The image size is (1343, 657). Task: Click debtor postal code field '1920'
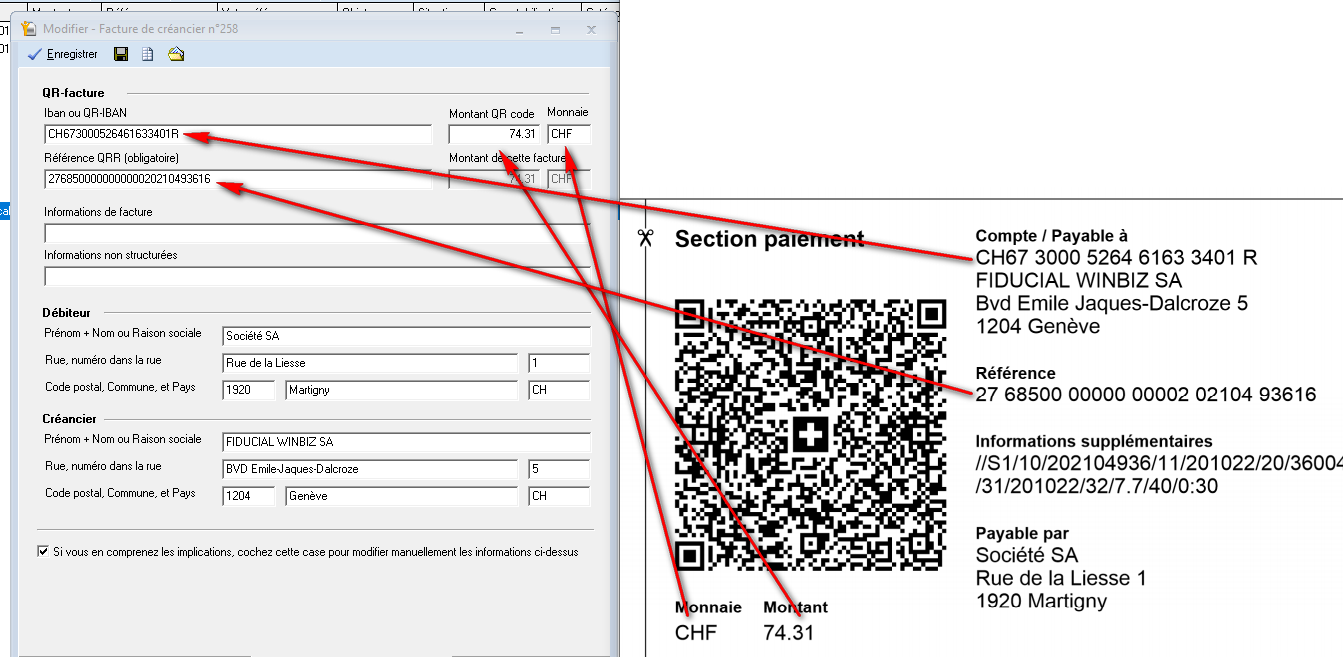click(248, 390)
